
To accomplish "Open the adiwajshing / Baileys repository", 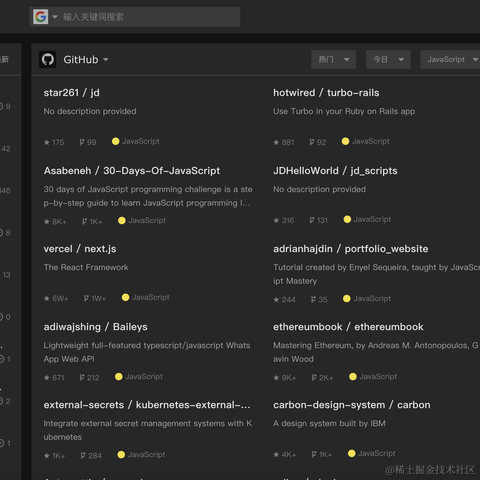I will [x=95, y=327].
